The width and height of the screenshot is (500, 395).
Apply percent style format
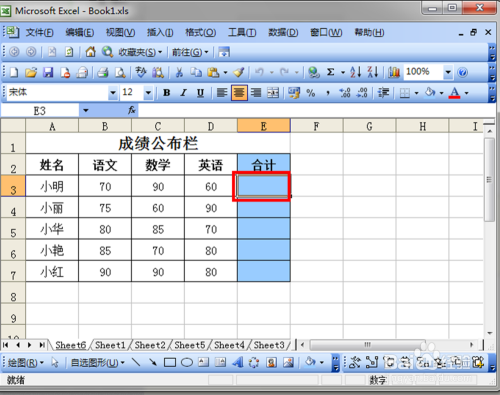pyautogui.click(x=311, y=93)
